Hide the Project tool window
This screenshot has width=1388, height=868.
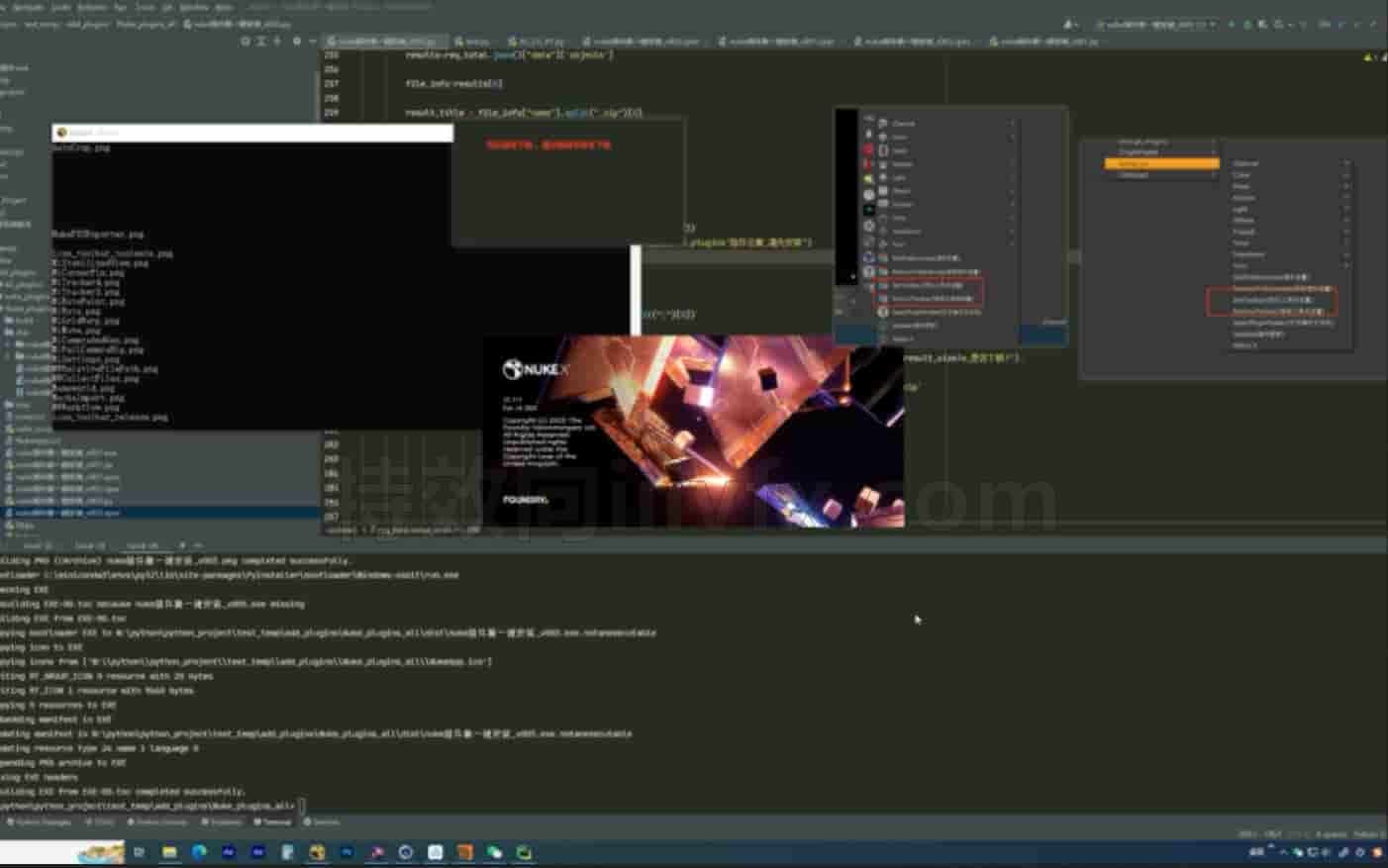pos(312,42)
